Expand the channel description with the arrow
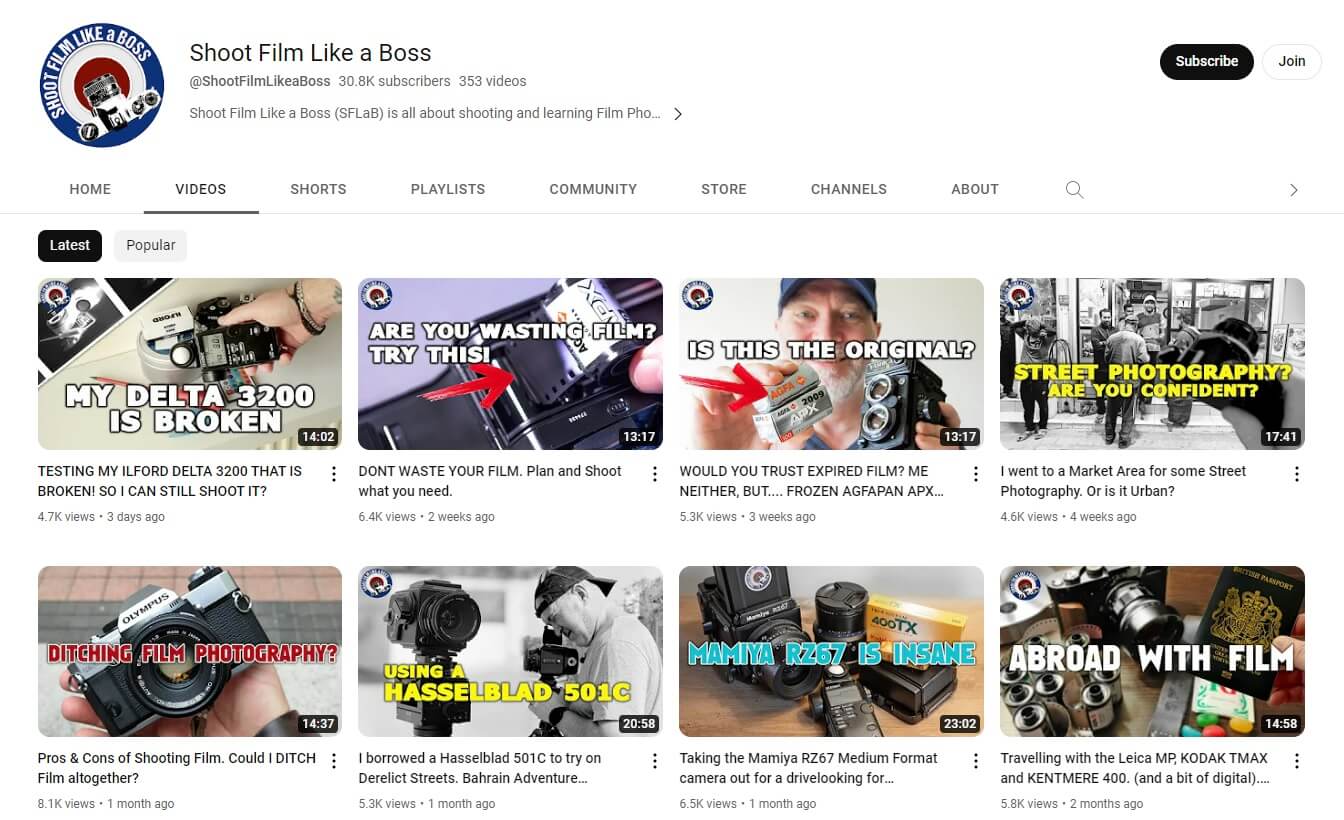The width and height of the screenshot is (1344, 820). 678,114
